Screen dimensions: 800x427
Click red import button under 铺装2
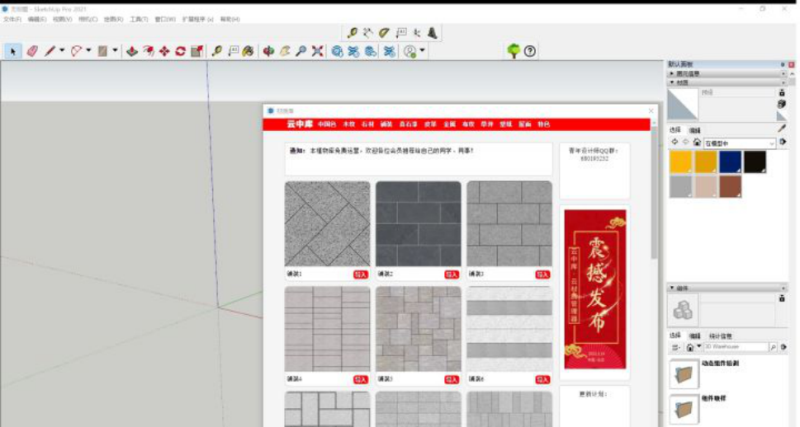pos(452,274)
